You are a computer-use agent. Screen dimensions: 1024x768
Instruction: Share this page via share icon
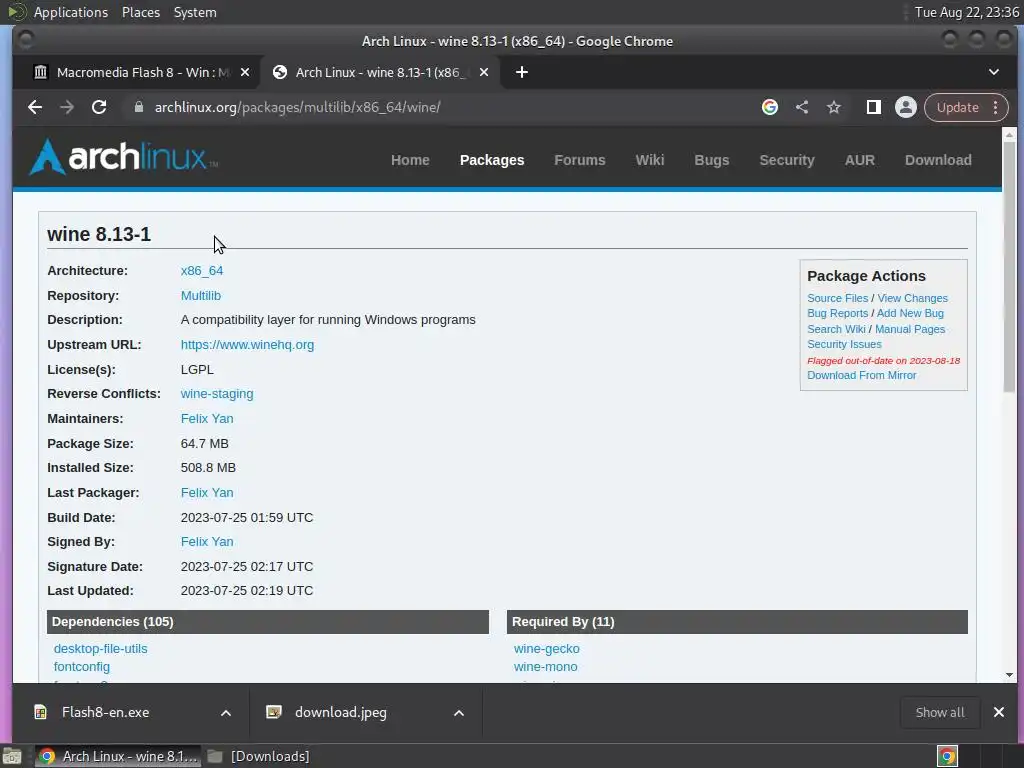[802, 107]
